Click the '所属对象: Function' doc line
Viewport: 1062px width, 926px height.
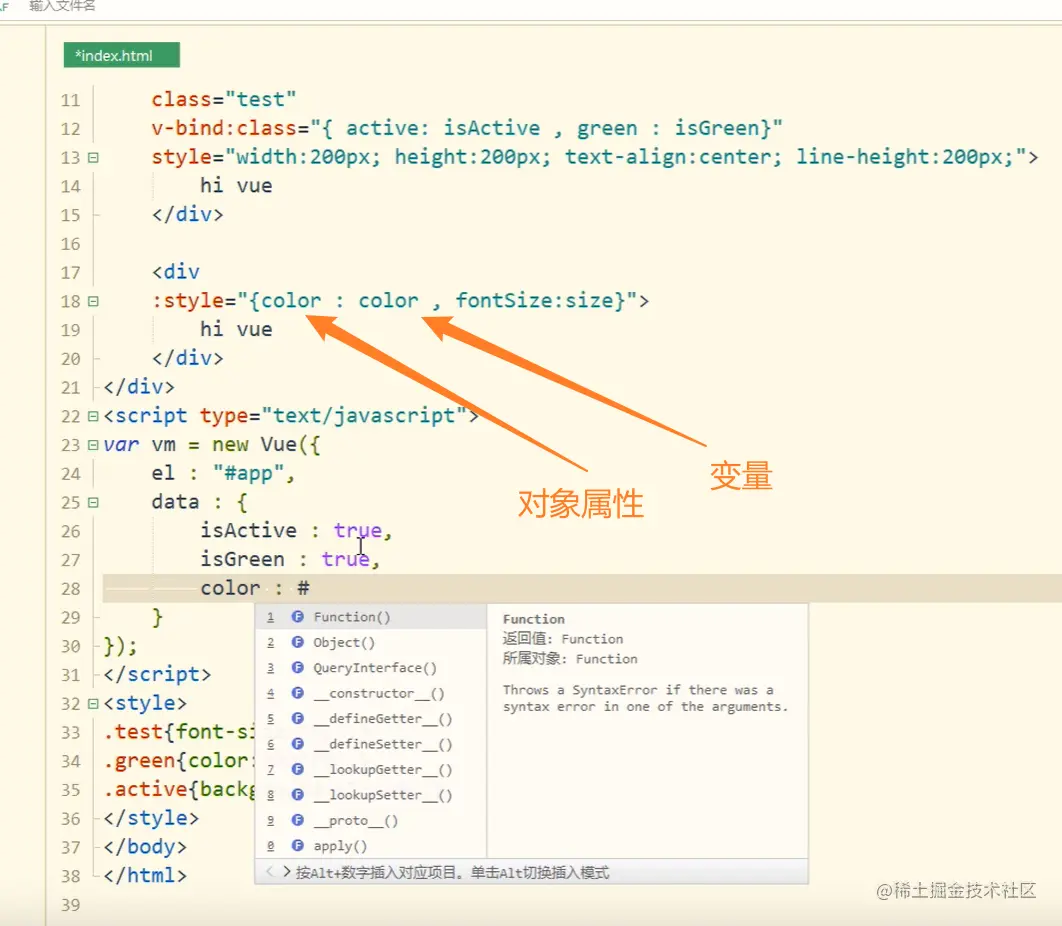(x=570, y=658)
